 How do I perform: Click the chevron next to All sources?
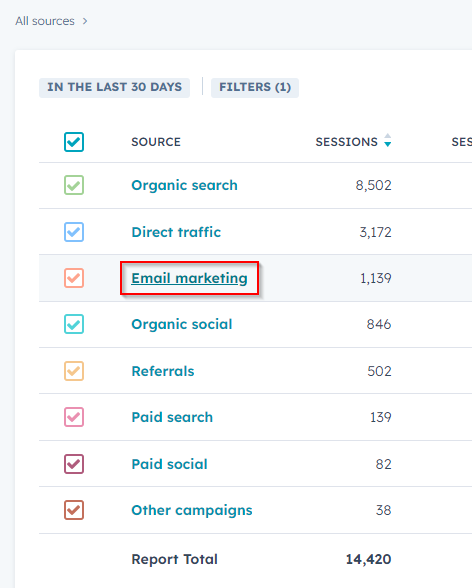85,21
